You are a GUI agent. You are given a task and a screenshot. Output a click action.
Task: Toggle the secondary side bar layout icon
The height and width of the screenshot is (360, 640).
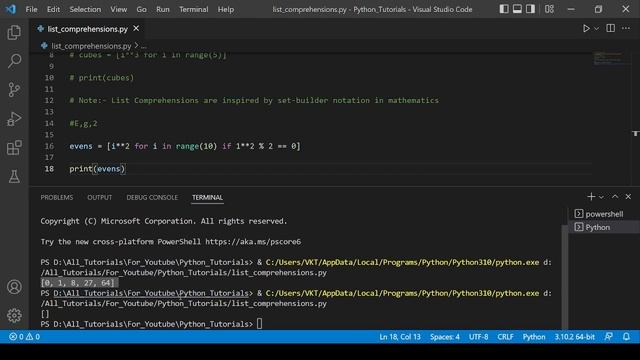click(530, 9)
